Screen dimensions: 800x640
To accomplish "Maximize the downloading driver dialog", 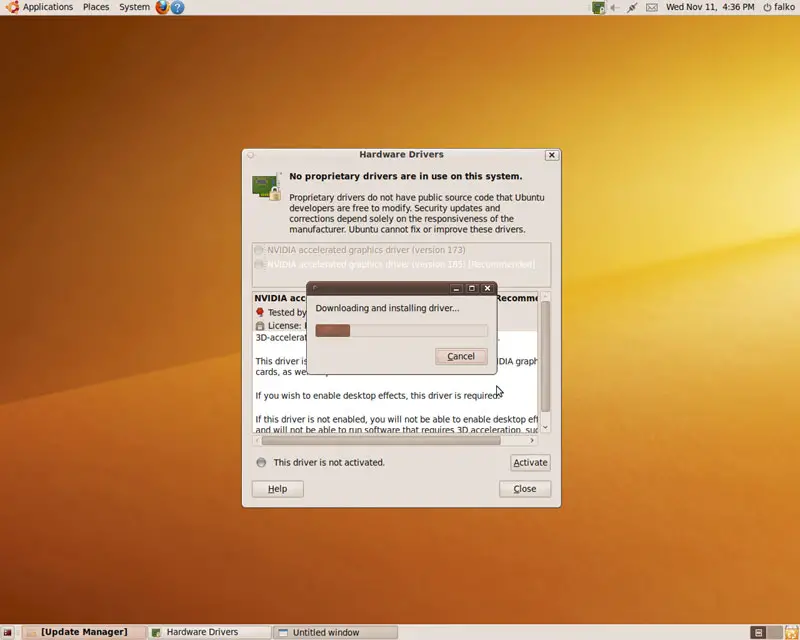I will tap(472, 288).
